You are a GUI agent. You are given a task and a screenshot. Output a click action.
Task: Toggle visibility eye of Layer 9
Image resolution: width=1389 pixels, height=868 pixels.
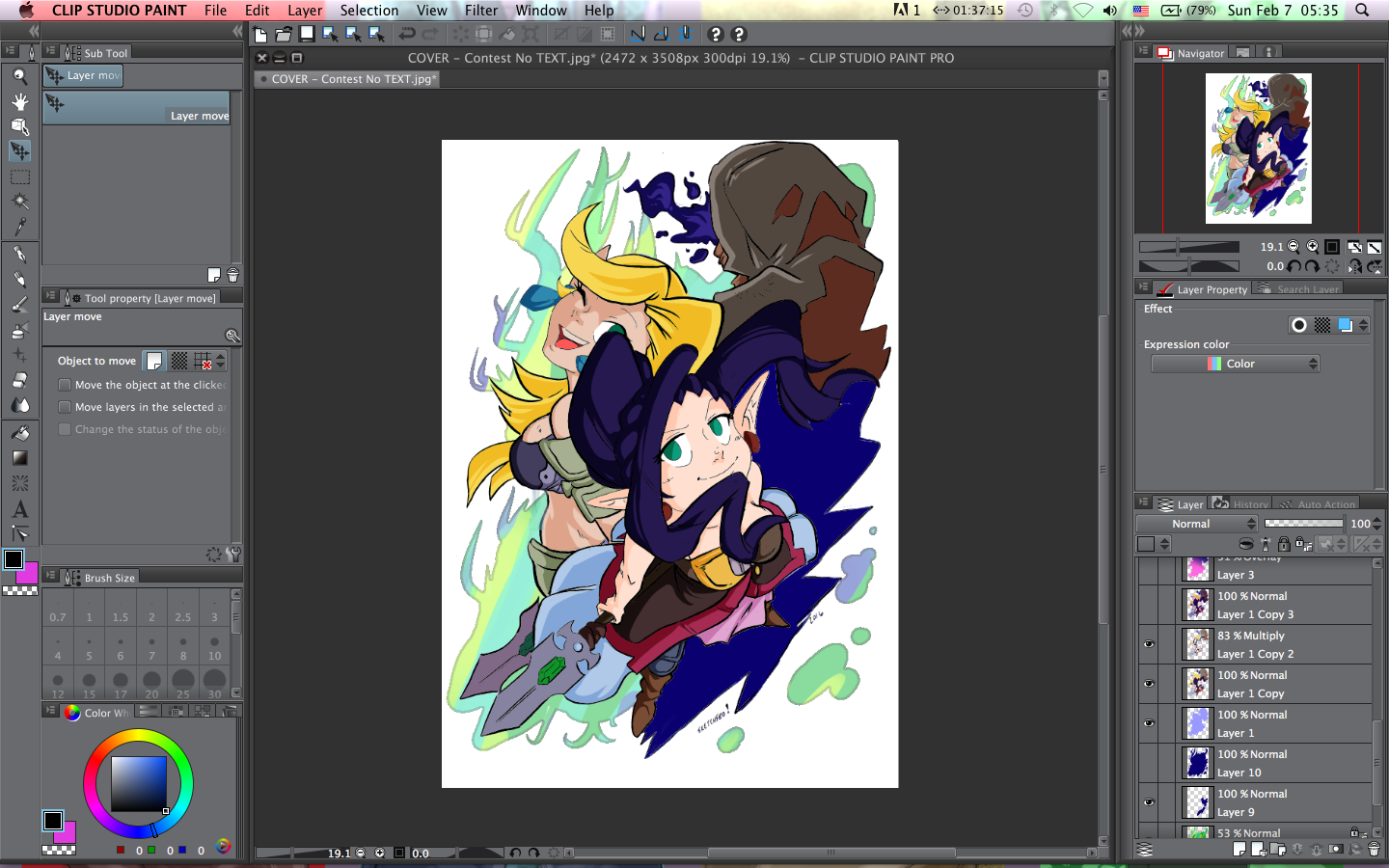1149,802
